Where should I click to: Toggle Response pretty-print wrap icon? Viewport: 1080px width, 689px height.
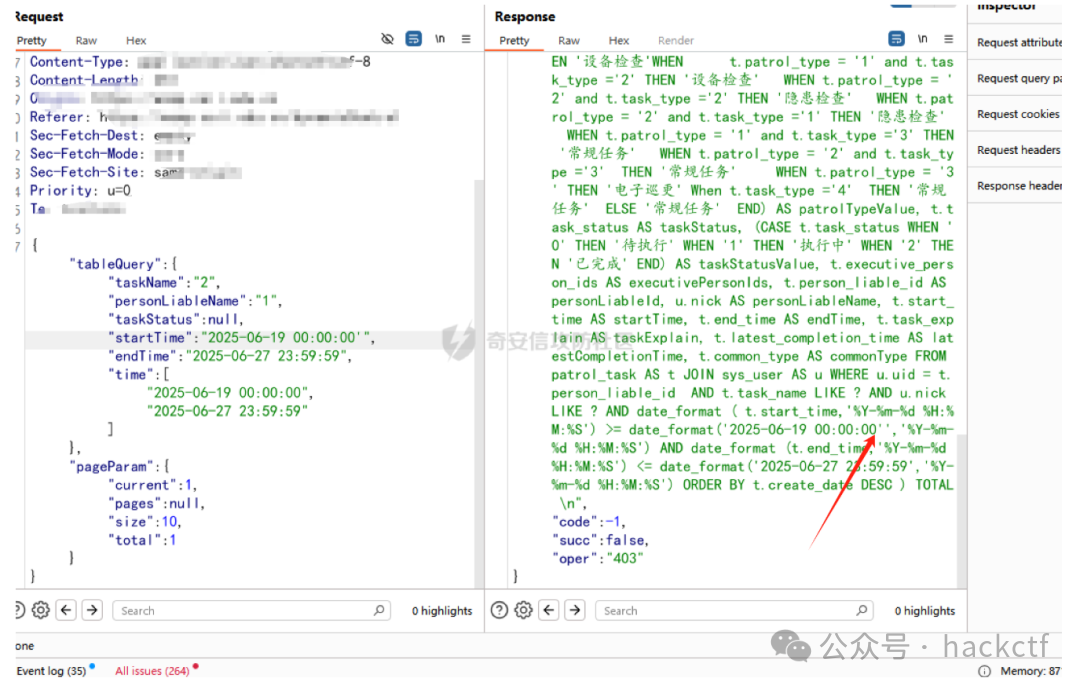tap(896, 39)
